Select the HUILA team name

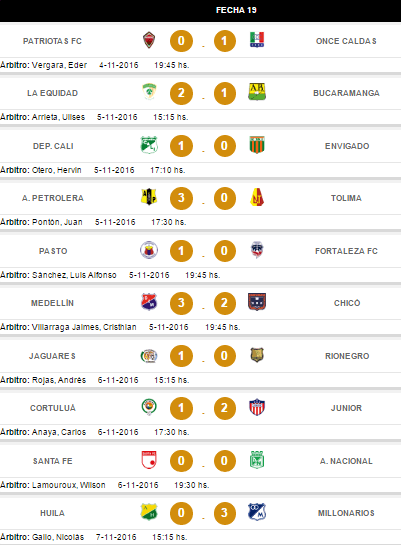[52, 513]
